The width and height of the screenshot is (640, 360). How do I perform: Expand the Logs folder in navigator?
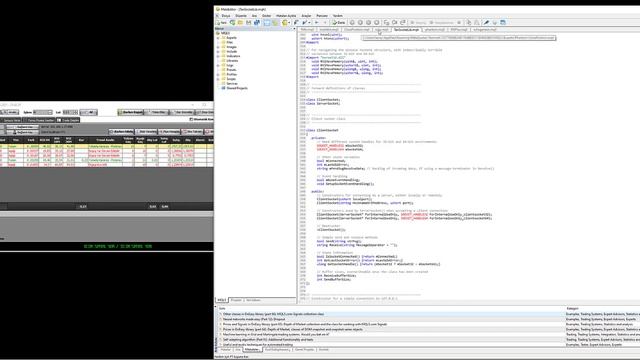(218, 65)
